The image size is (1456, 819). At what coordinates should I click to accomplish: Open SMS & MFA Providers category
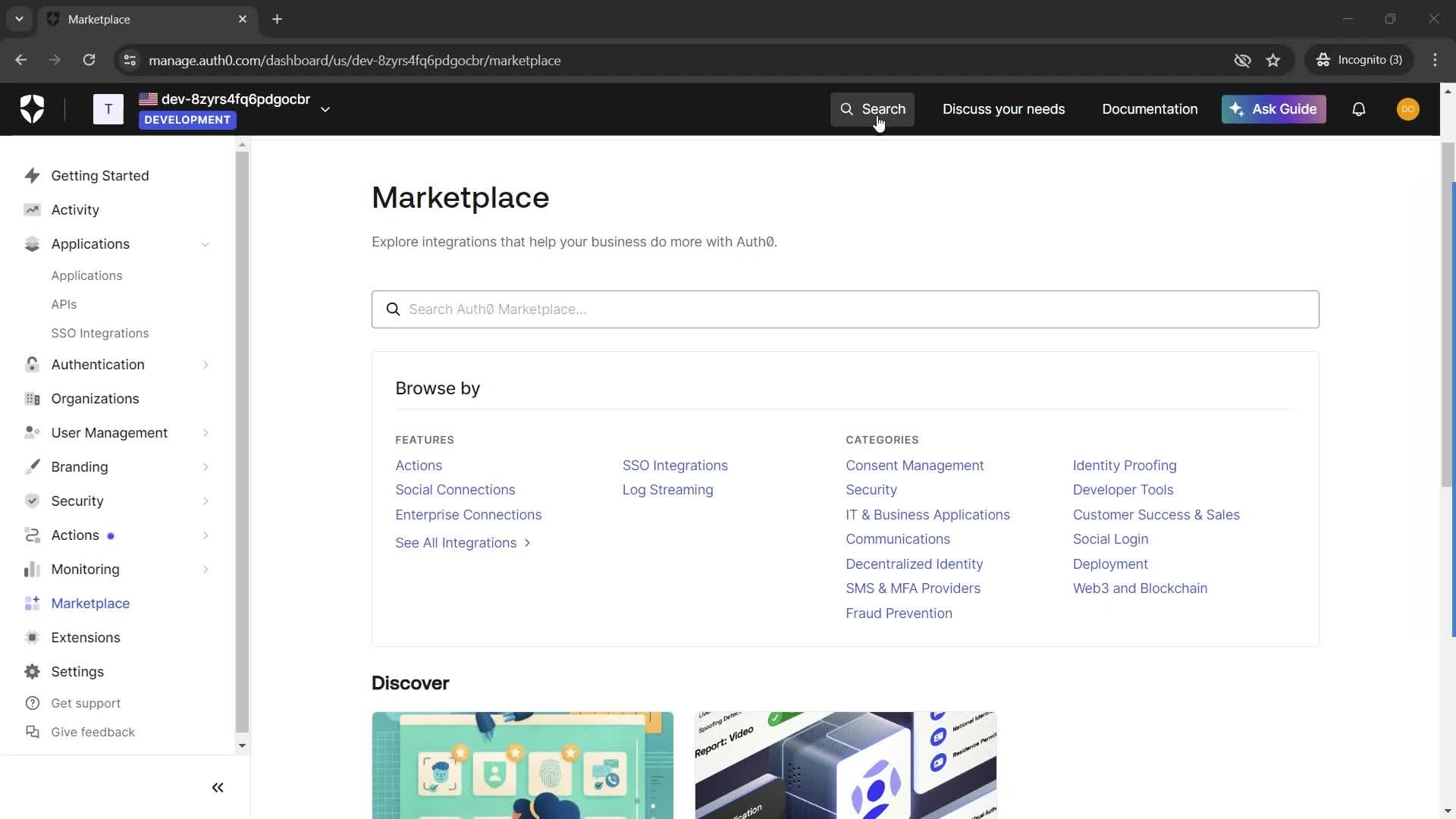[x=913, y=588]
